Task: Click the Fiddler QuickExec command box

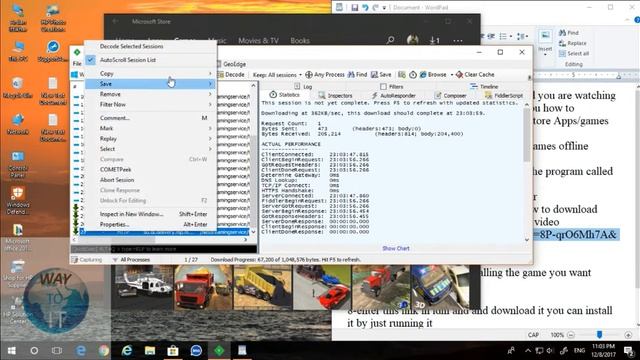Action: tap(164, 249)
